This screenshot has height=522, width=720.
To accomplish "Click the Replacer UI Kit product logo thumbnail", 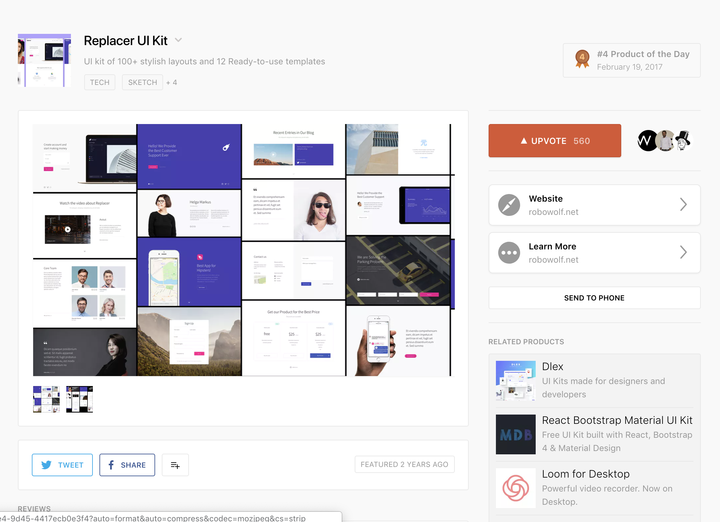I will [45, 60].
